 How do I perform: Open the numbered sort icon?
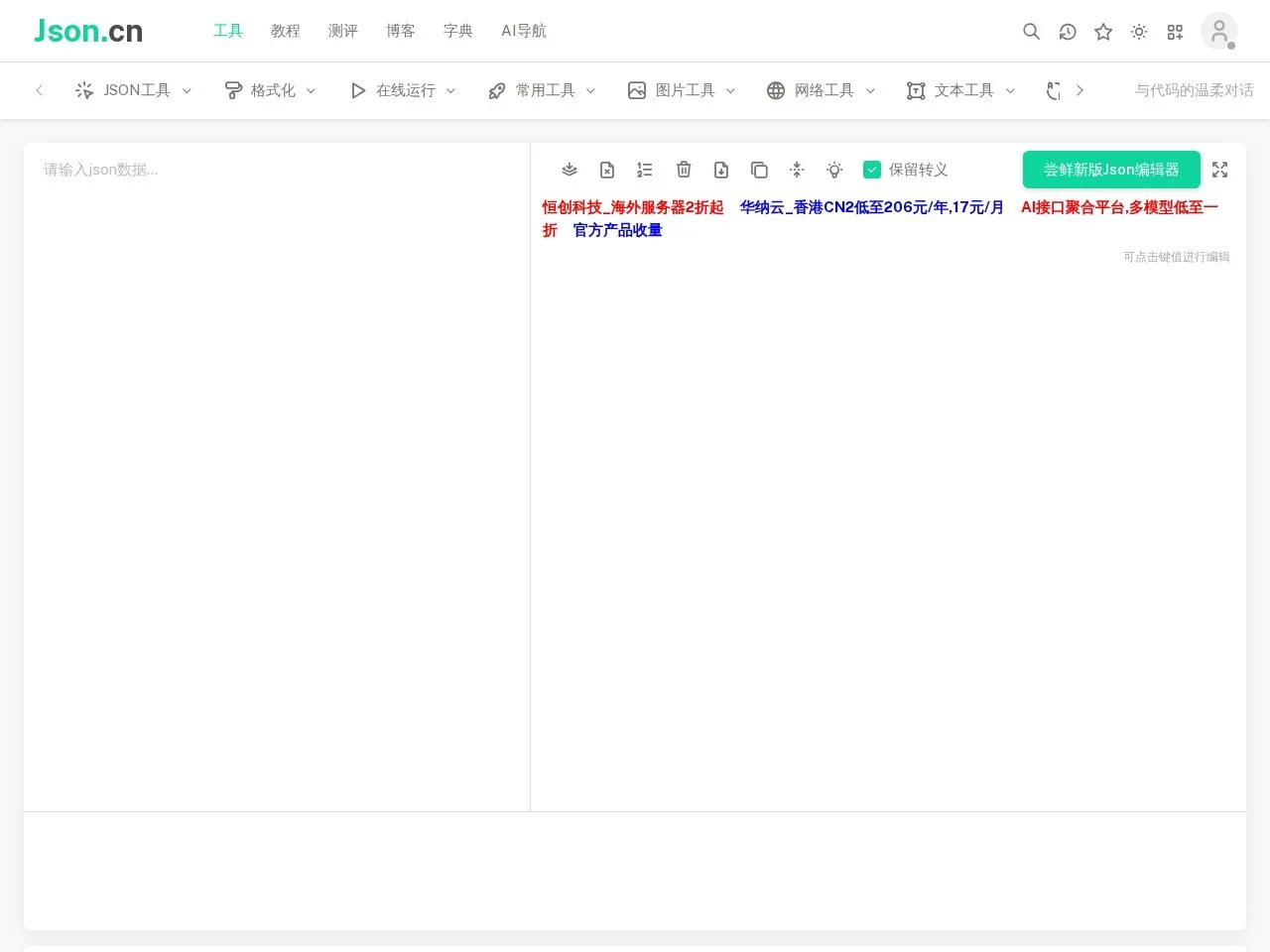point(644,170)
